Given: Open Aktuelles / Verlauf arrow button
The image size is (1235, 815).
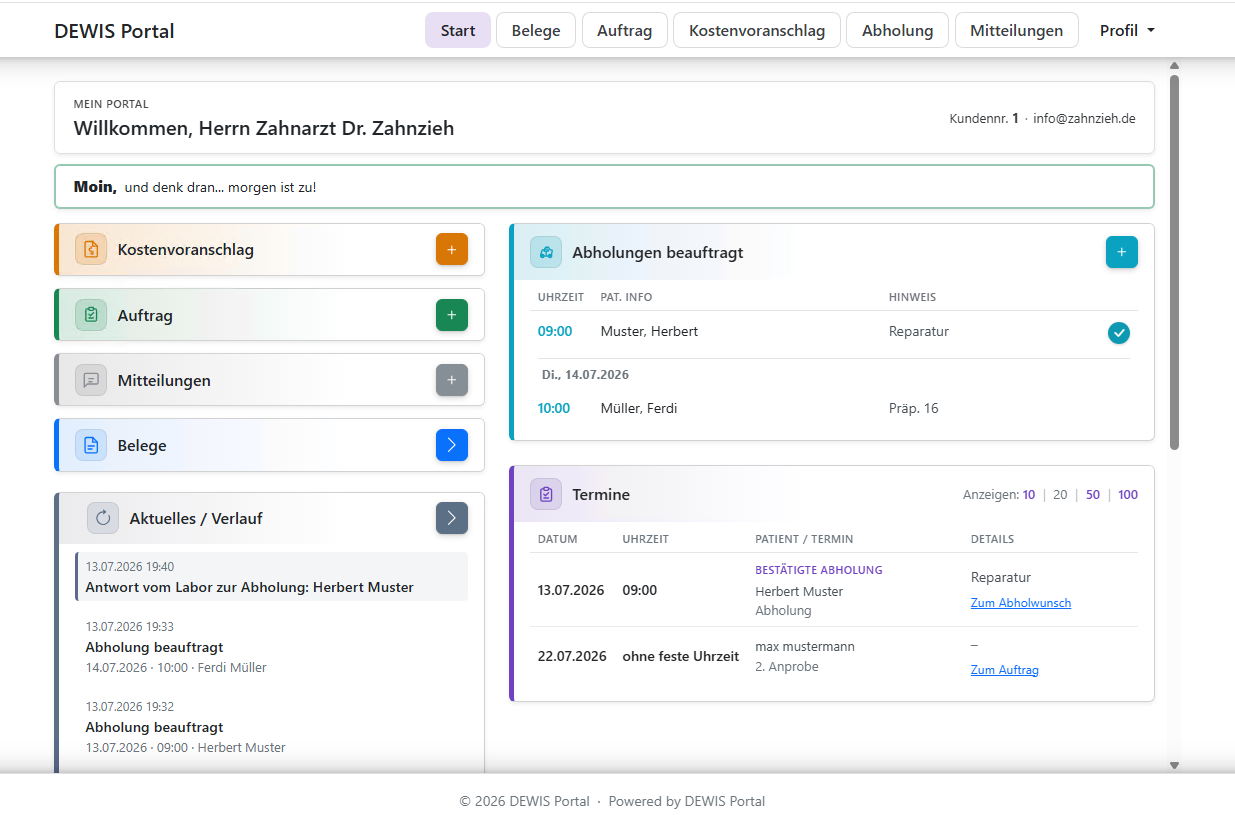Looking at the screenshot, I should (452, 518).
